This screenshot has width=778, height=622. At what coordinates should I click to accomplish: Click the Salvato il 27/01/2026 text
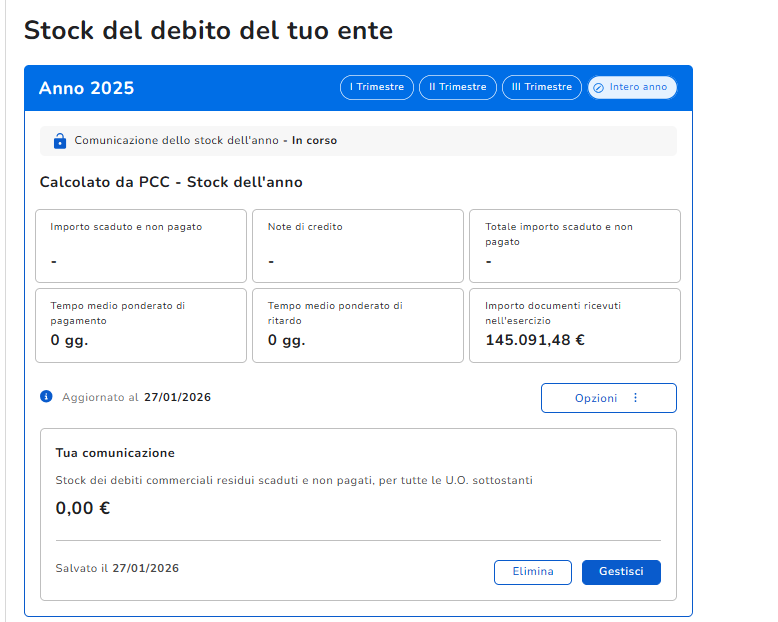point(117,568)
